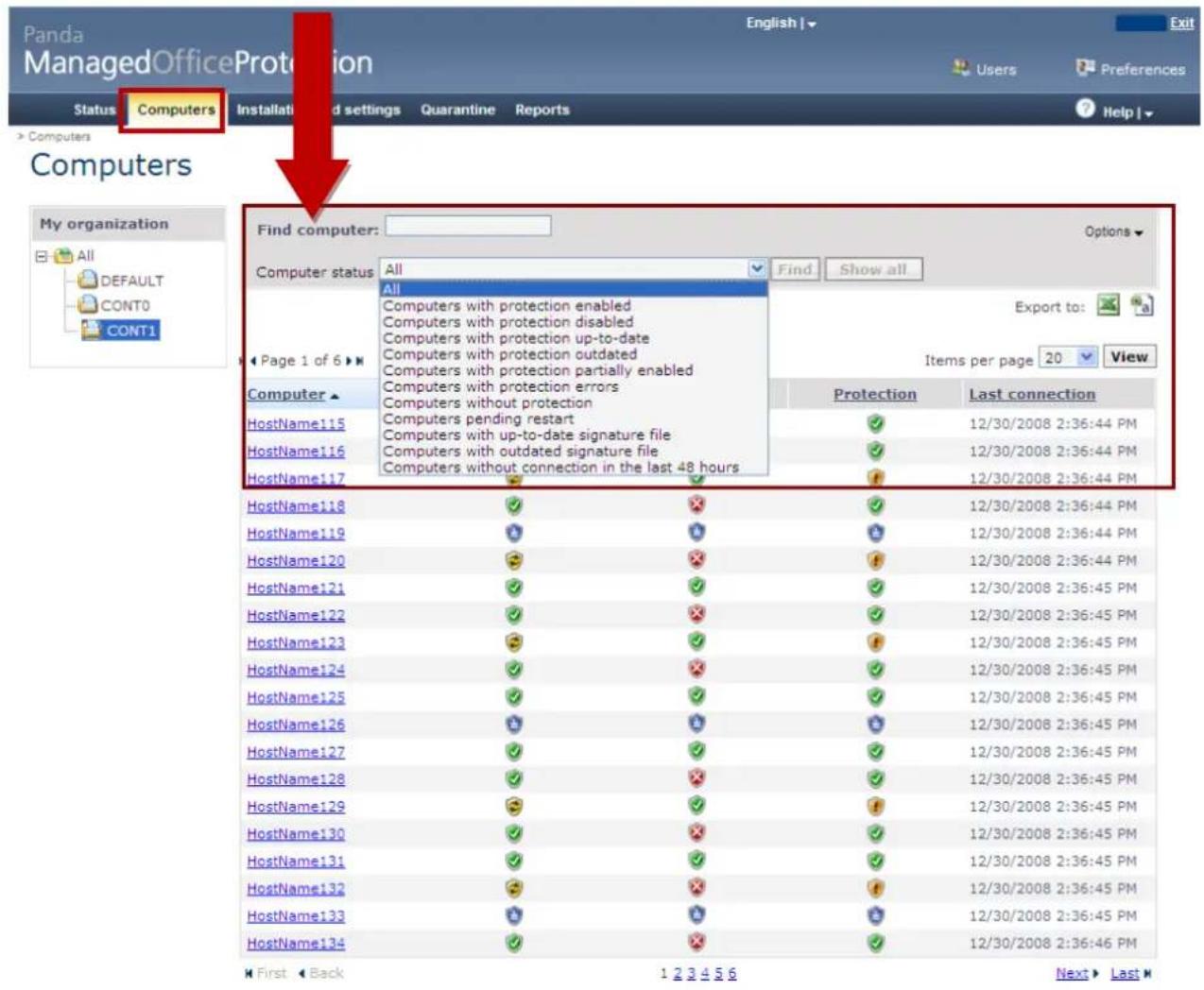Click the DEFAULT group folder icon
This screenshot has height=990, width=1204.
88,280
